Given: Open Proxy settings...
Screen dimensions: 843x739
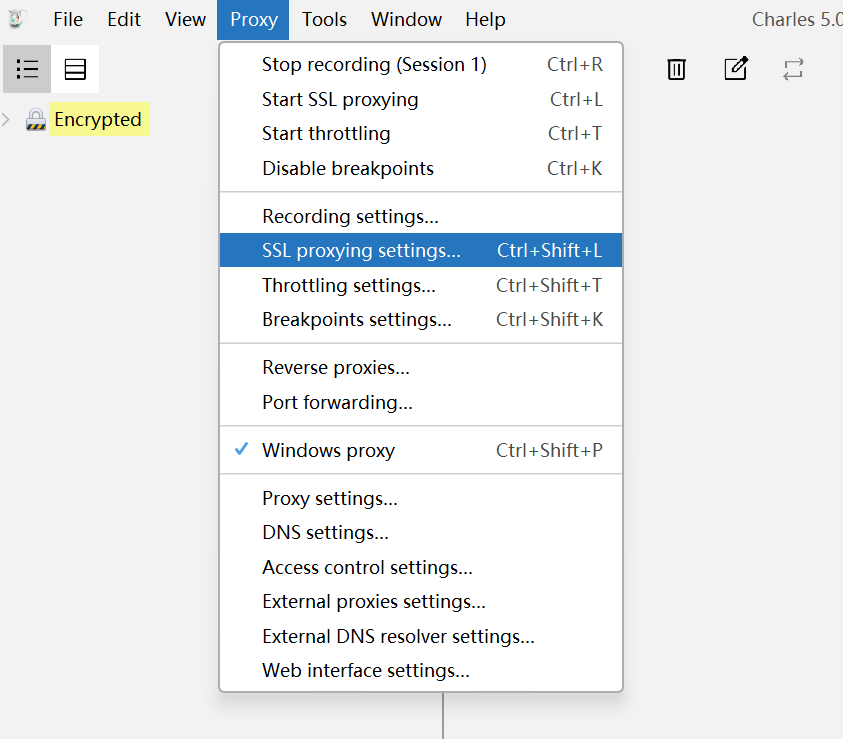Looking at the screenshot, I should point(421,498).
